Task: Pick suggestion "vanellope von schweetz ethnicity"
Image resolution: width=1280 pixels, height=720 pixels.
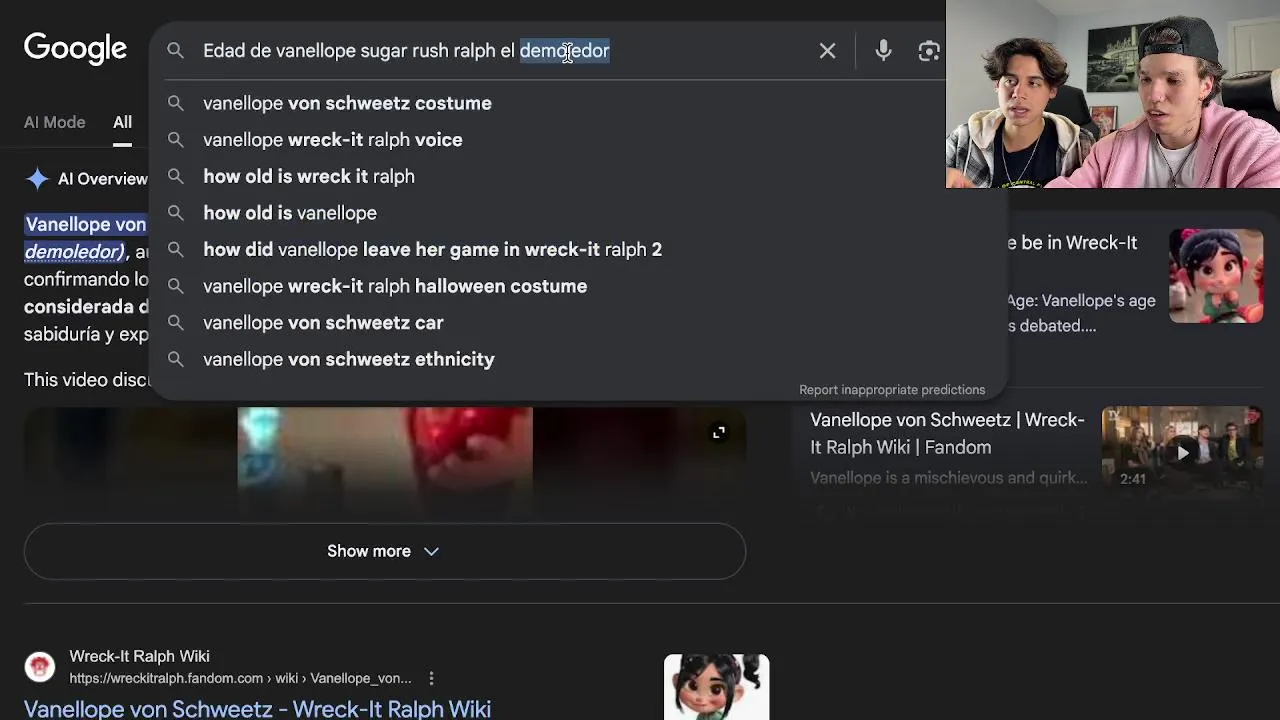Action: click(x=349, y=359)
